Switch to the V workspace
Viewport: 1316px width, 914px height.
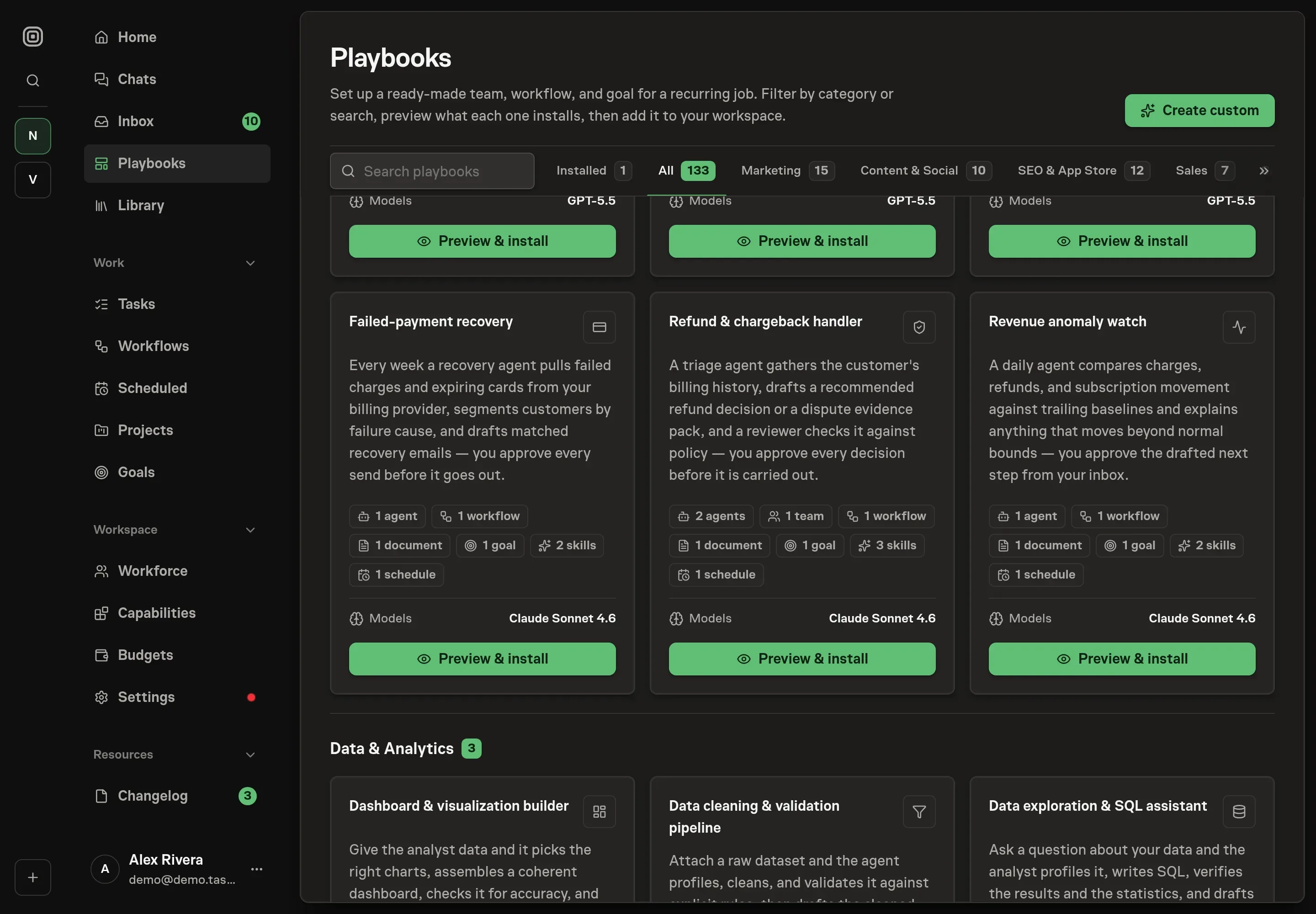[32, 180]
